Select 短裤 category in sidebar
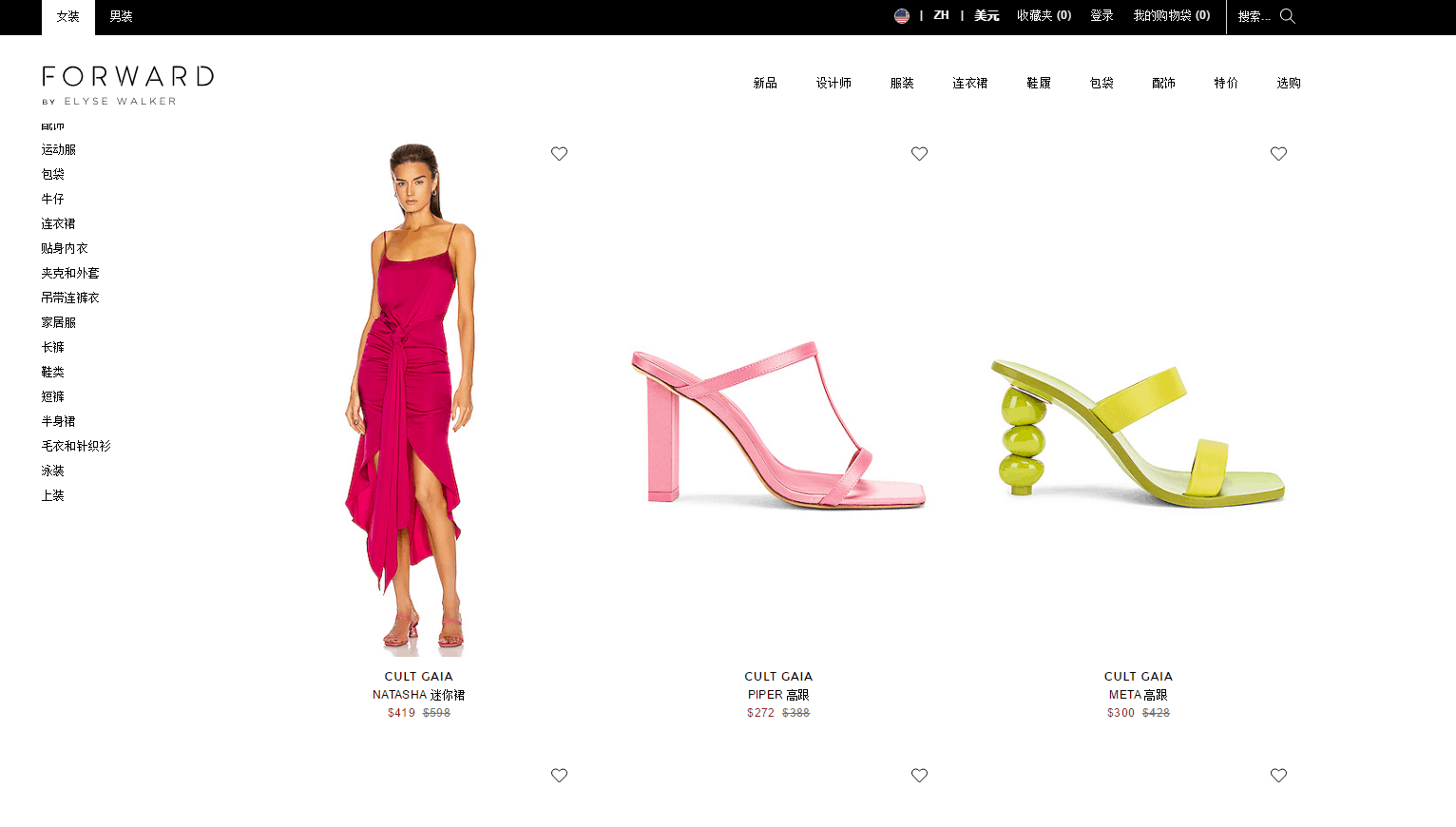The height and width of the screenshot is (827, 1456). point(53,397)
